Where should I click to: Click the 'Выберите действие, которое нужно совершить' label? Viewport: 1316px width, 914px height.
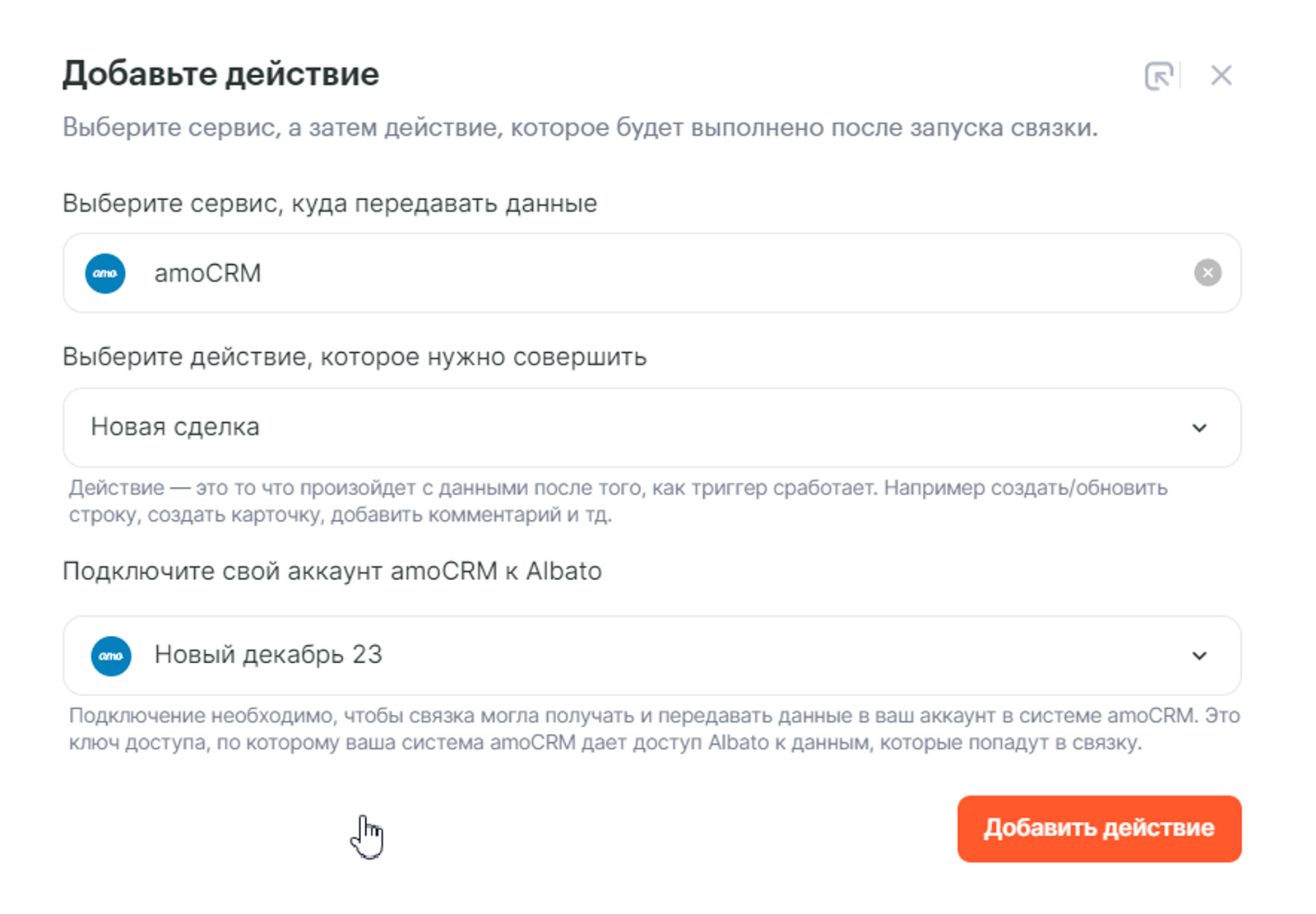354,357
